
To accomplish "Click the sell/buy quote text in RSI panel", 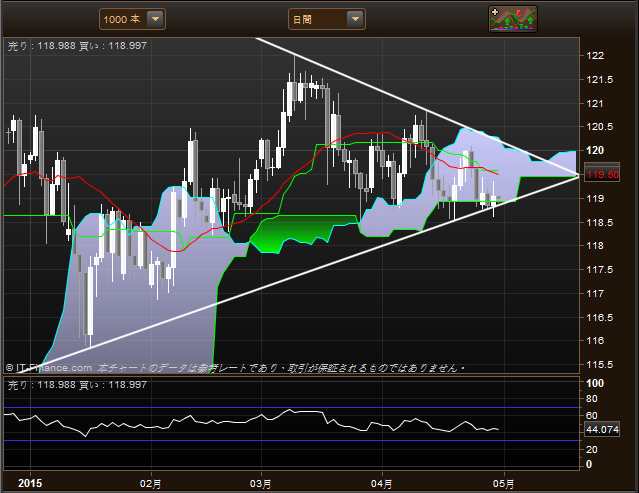I will click(77, 385).
